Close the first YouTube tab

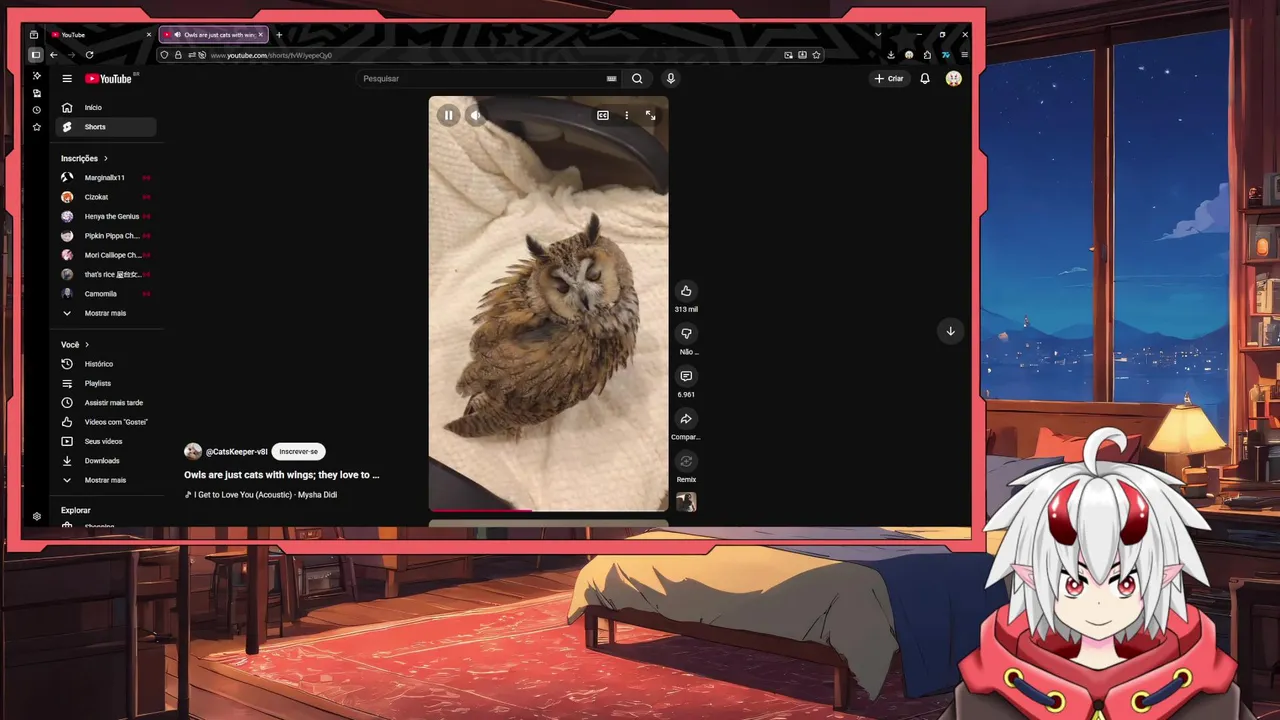tap(149, 35)
